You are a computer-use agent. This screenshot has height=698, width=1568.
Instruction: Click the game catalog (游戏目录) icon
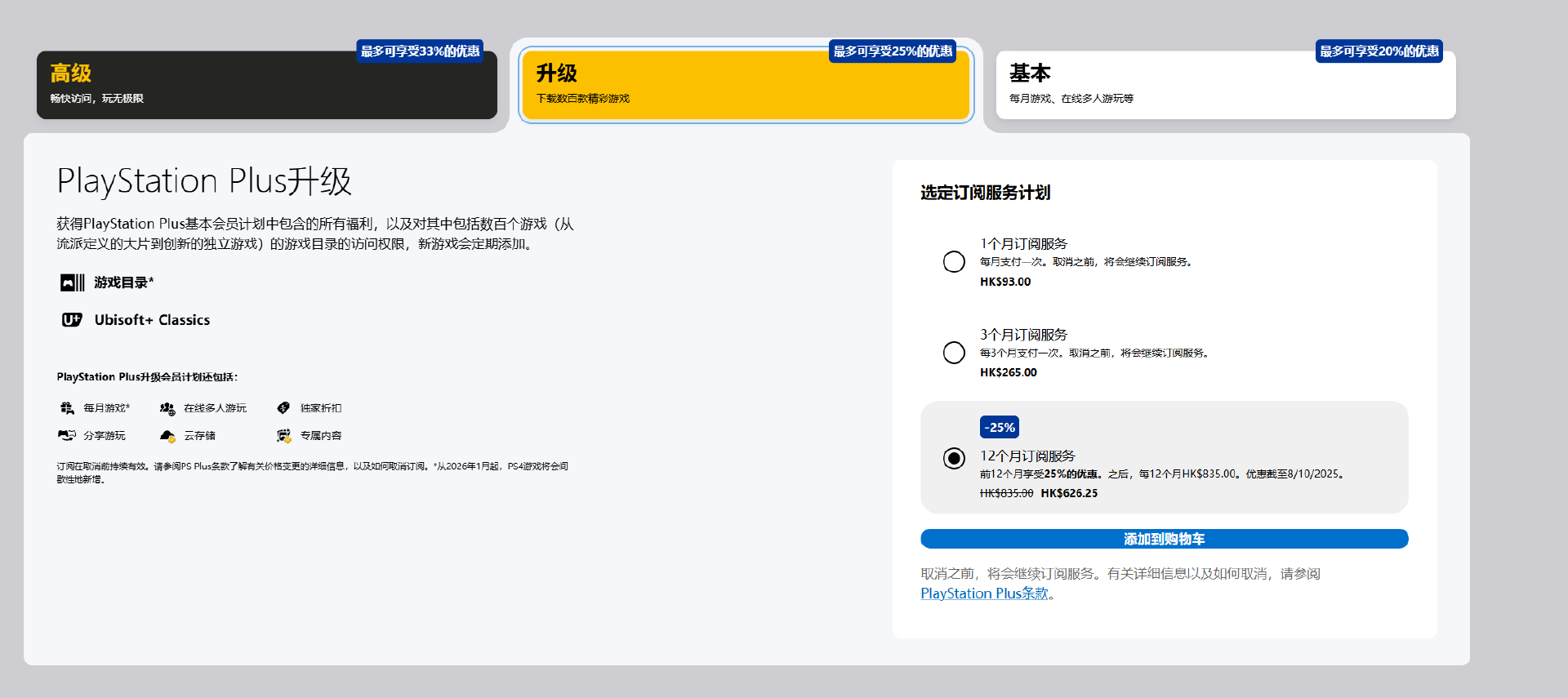72,282
